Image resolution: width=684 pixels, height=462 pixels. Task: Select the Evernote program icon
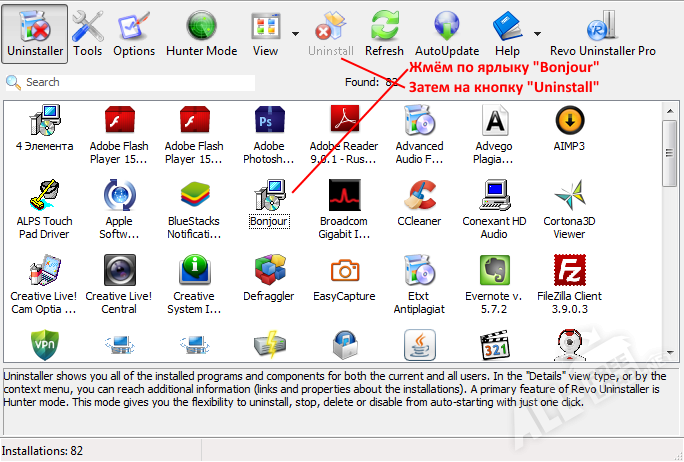click(494, 277)
